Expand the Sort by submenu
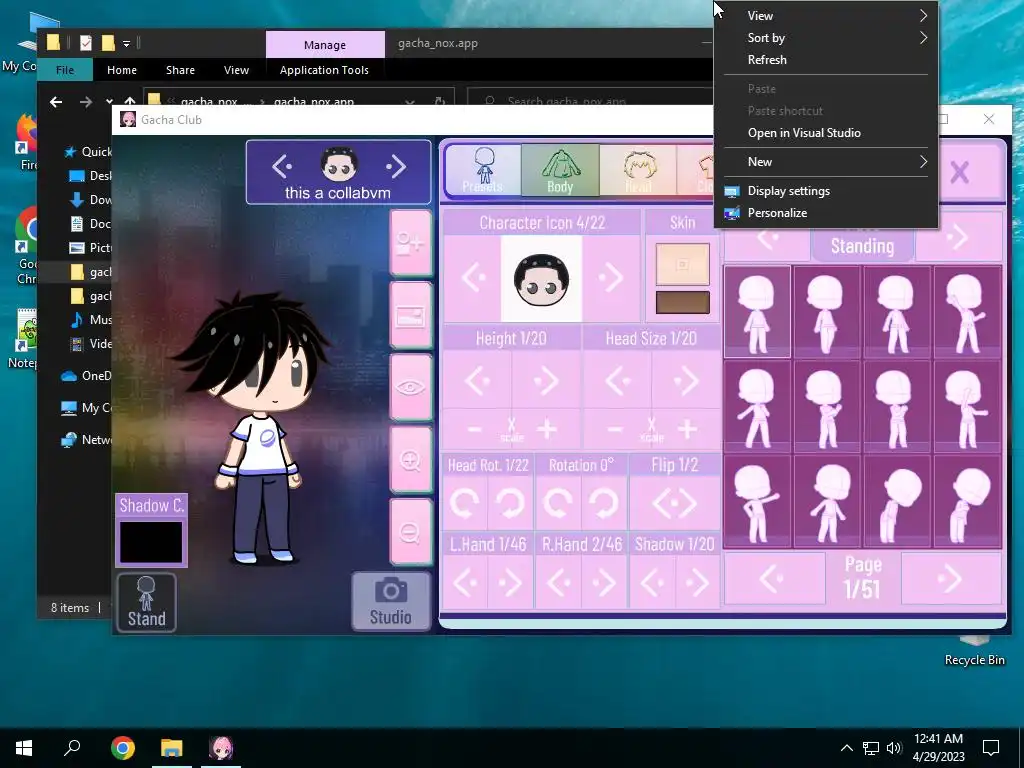The image size is (1024, 768). tap(826, 38)
